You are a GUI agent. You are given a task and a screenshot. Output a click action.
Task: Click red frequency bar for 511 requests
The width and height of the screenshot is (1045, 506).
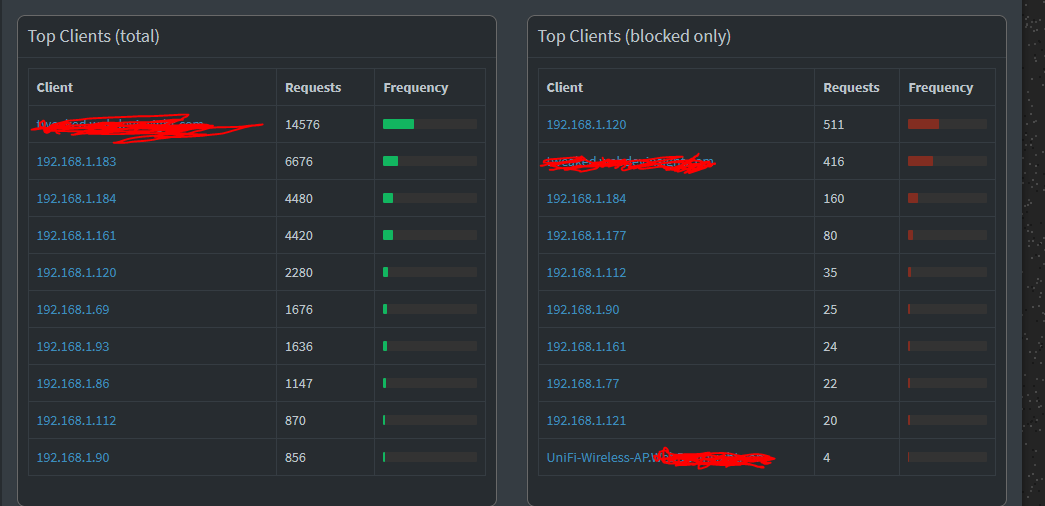click(x=923, y=124)
